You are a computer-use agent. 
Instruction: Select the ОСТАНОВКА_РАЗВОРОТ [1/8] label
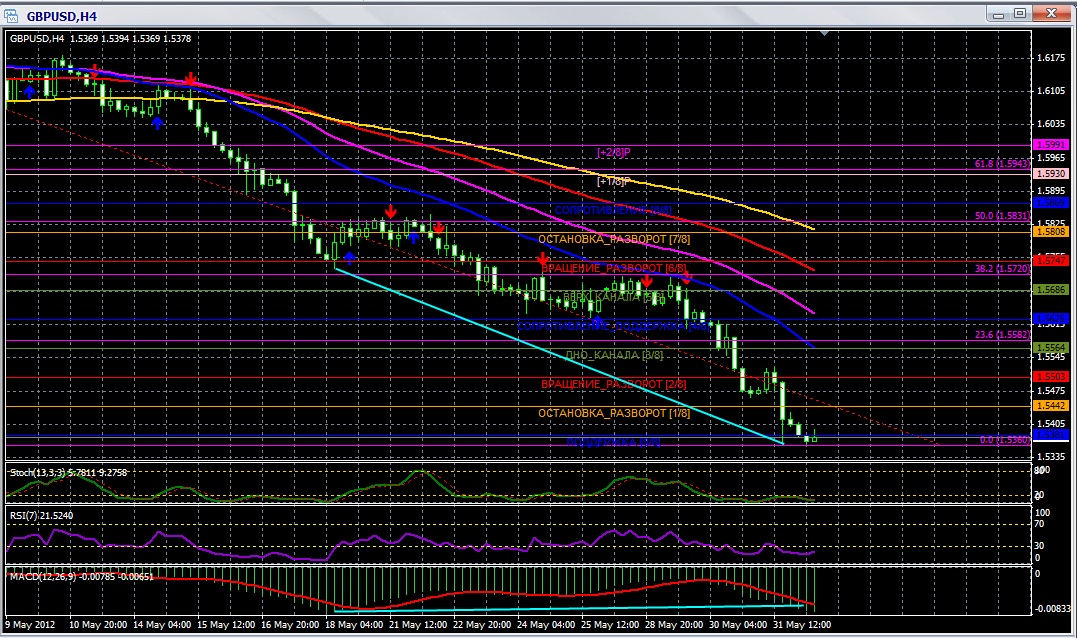(x=613, y=413)
